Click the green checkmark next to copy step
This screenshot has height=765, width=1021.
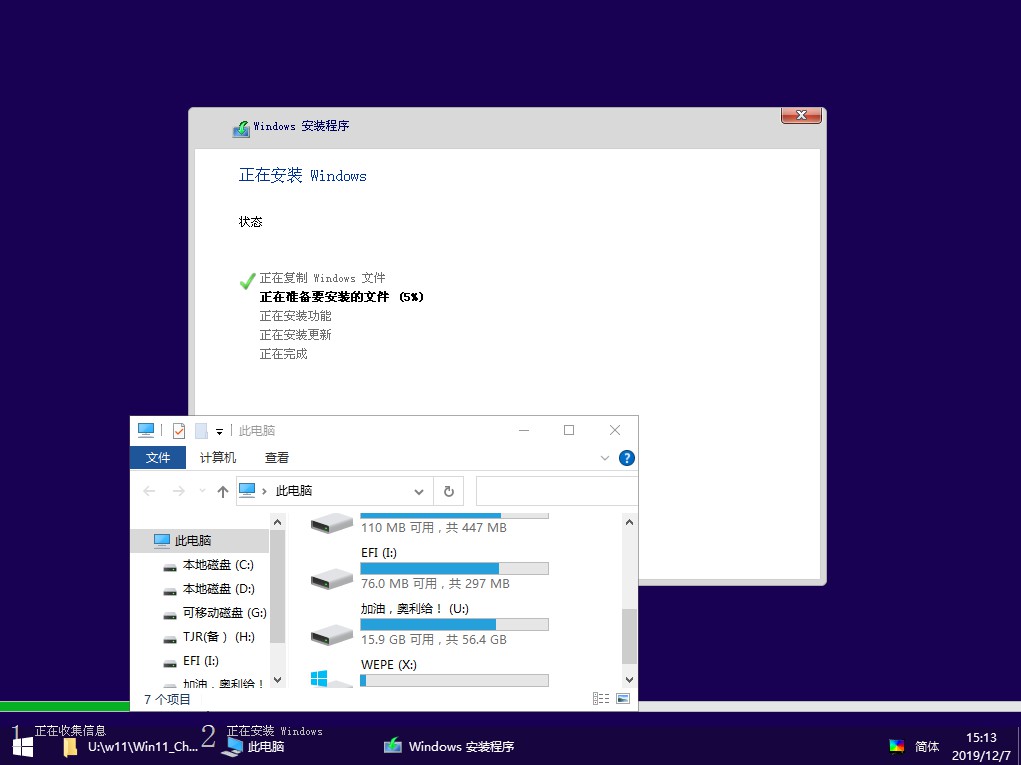[x=247, y=281]
